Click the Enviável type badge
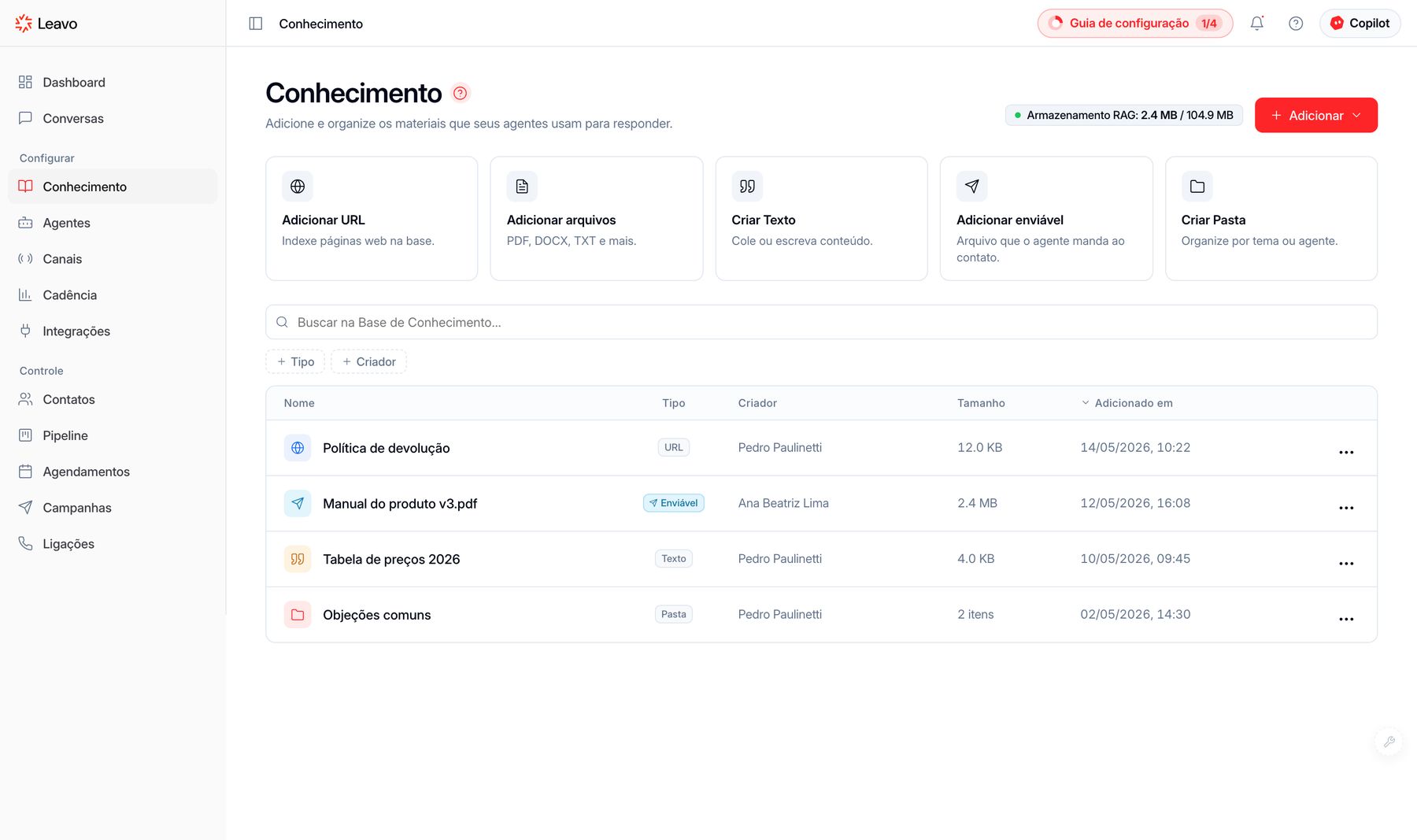The height and width of the screenshot is (840, 1417). (674, 503)
